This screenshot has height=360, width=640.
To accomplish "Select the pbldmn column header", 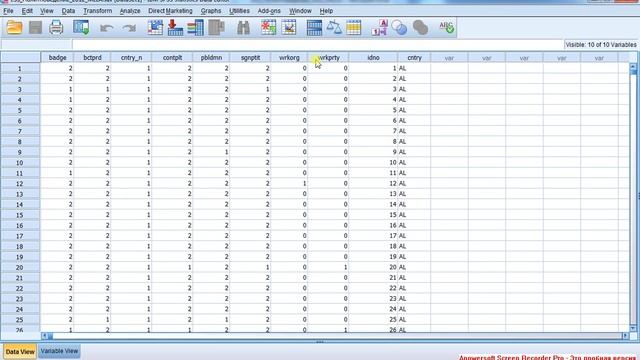I will point(211,58).
